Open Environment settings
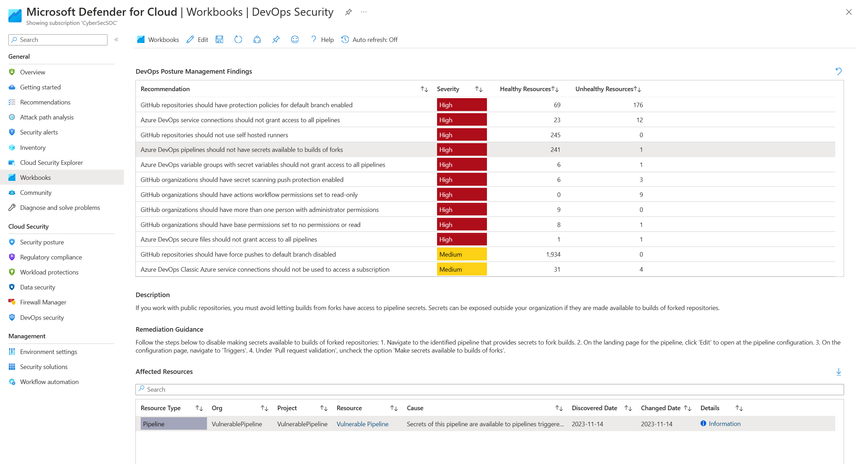 (48, 352)
